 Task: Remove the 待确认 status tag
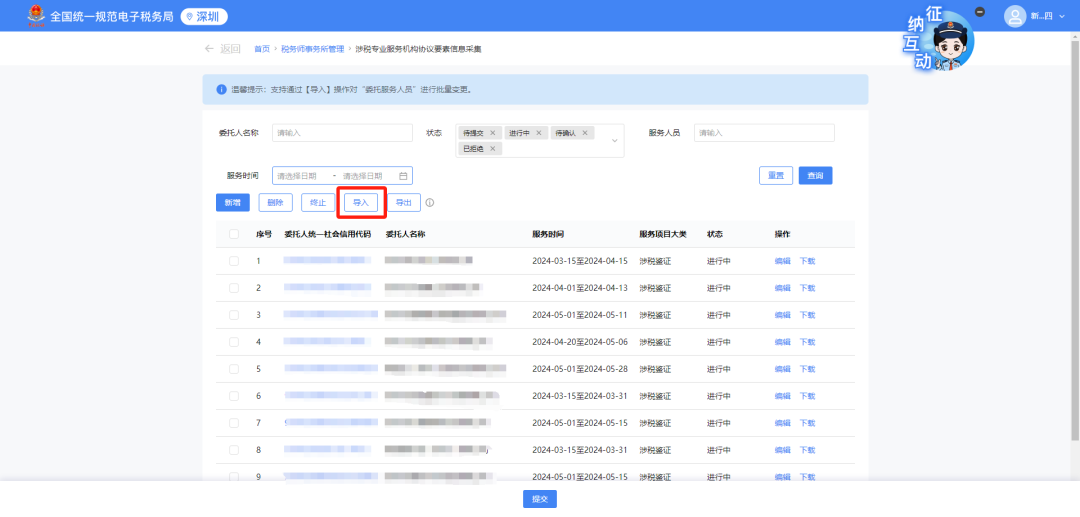tap(585, 133)
